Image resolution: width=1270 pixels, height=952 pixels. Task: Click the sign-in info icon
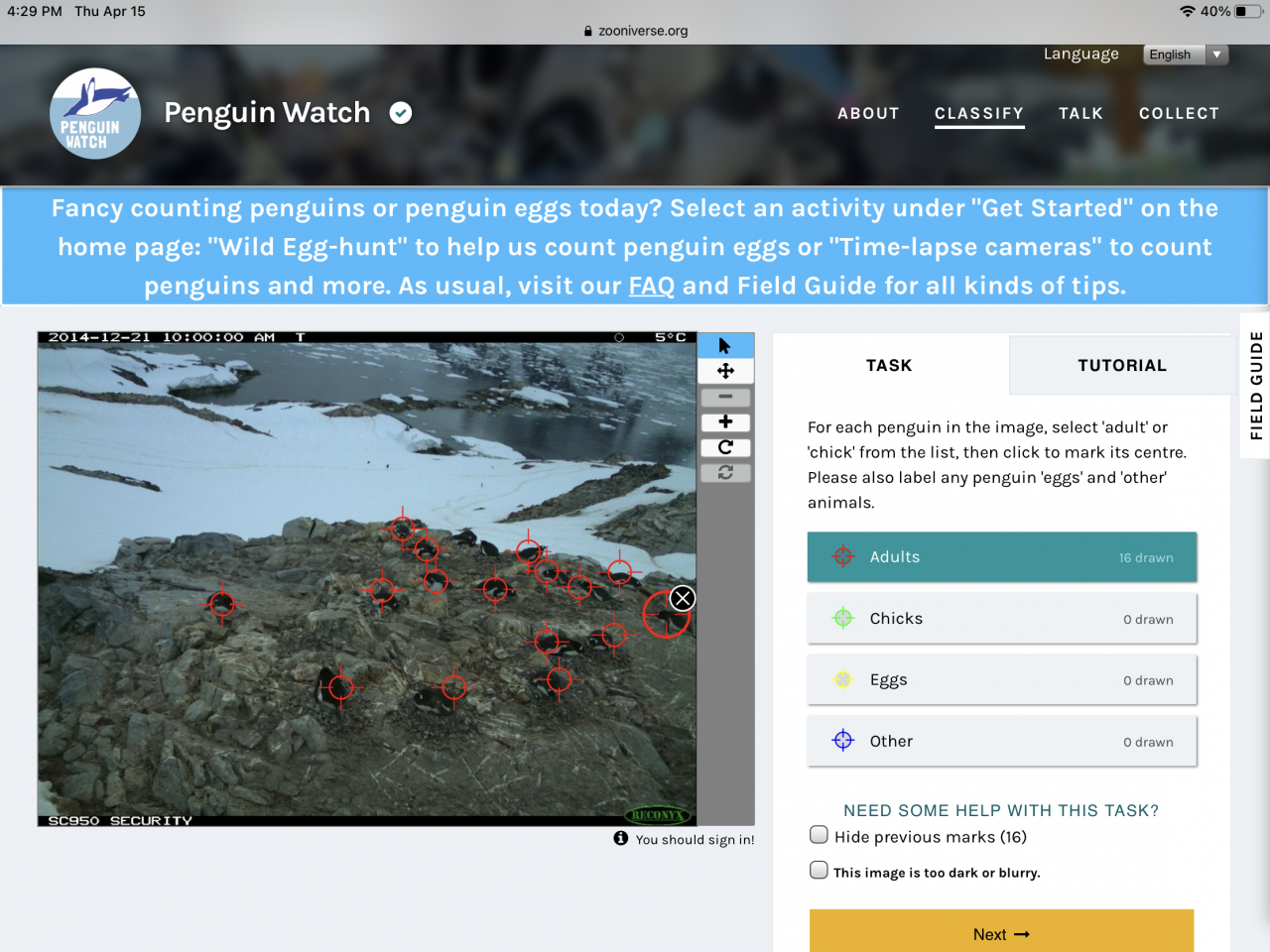pyautogui.click(x=621, y=838)
